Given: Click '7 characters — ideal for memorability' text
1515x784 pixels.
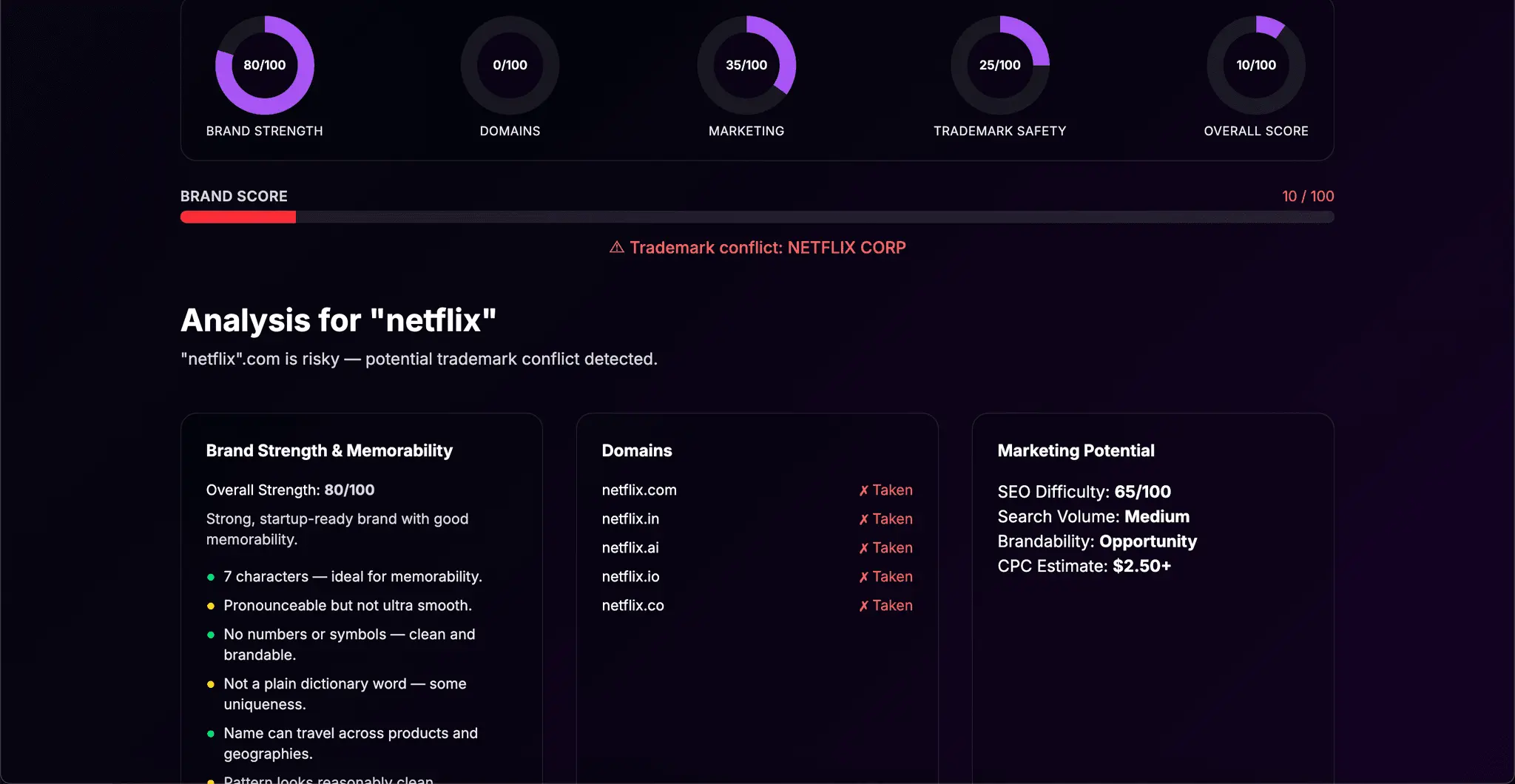Looking at the screenshot, I should tap(353, 576).
